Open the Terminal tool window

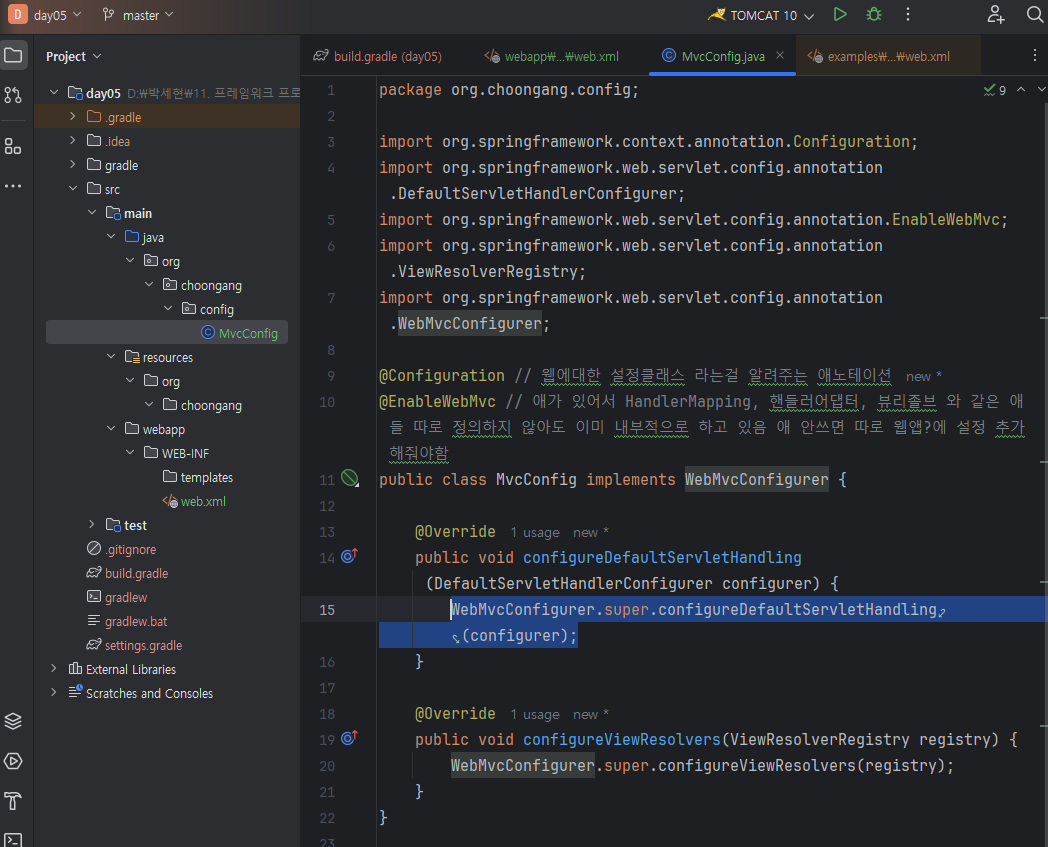point(13,840)
